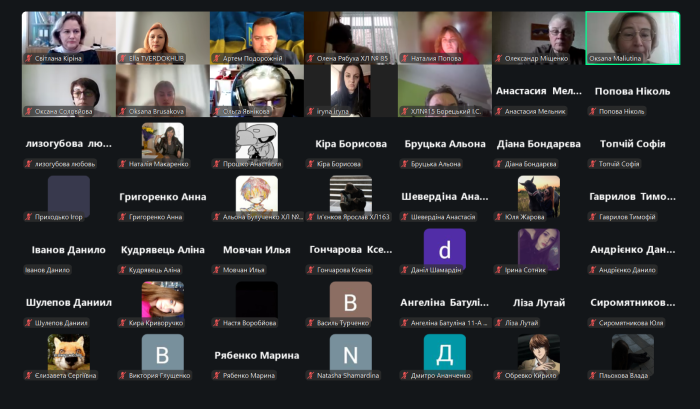Click the Григоренко Анна participant name tile
700x409 pixels.
162,197
